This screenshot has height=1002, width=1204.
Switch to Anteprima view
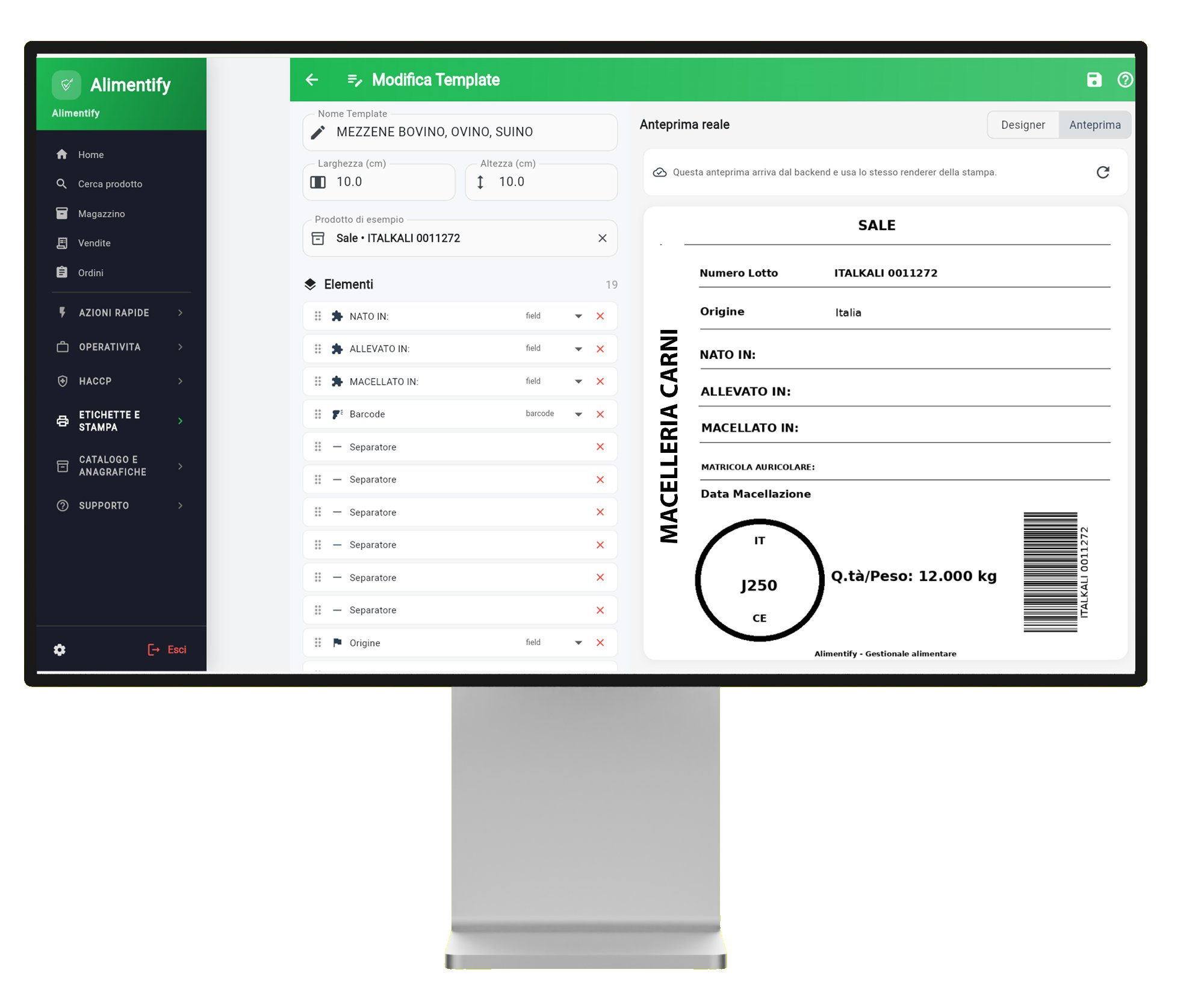[x=1094, y=125]
